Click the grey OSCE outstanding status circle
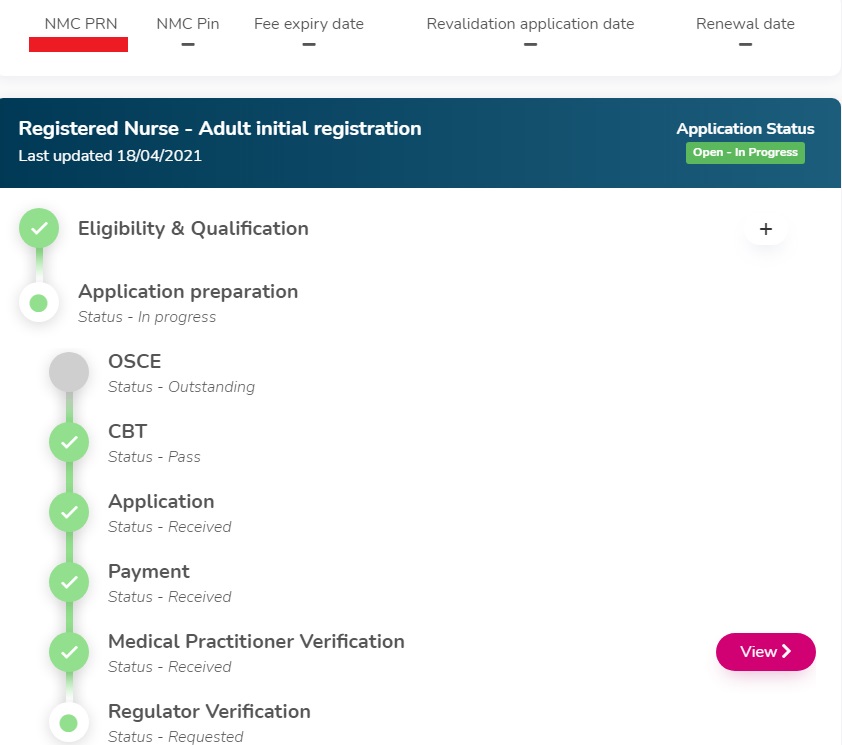Viewport: 842px width, 745px height. click(69, 372)
